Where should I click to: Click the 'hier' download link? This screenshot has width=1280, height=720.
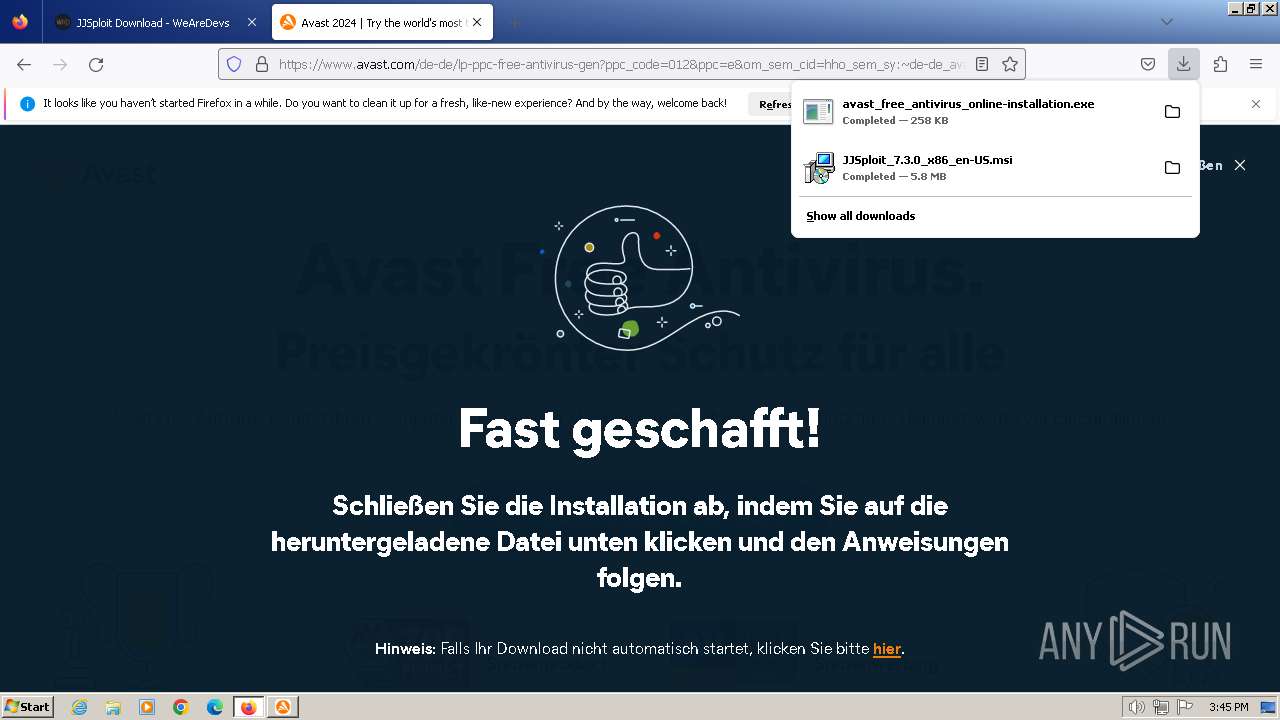(x=887, y=649)
